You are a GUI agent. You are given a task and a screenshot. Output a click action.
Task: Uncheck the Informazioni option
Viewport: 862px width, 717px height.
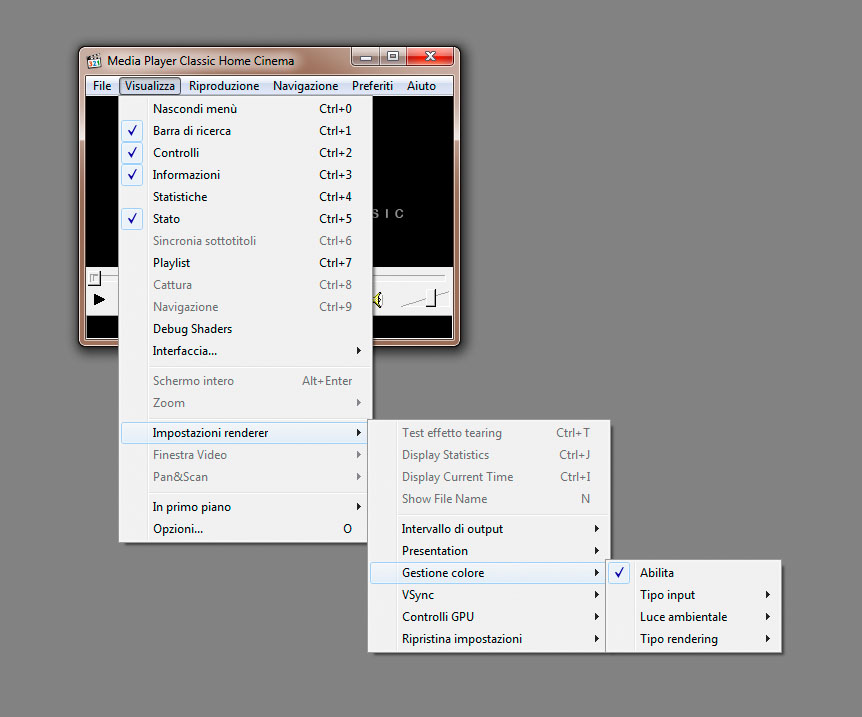[x=246, y=175]
